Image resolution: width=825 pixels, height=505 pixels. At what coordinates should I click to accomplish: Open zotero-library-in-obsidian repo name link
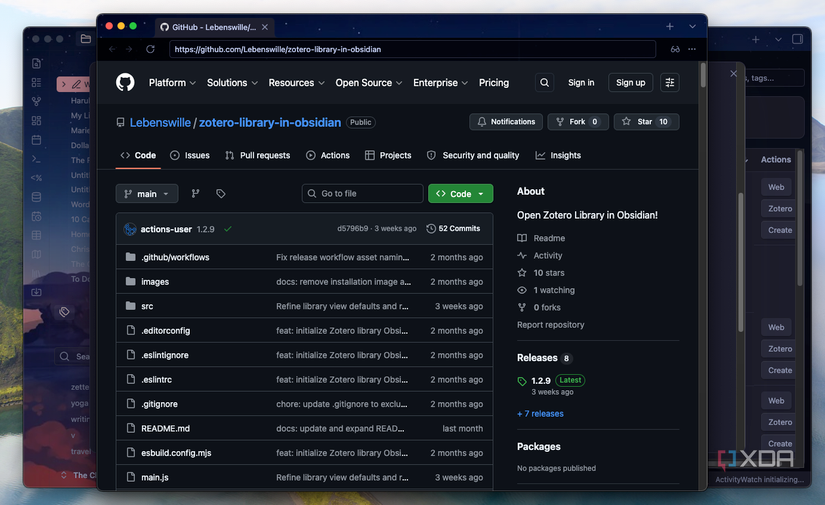270,123
